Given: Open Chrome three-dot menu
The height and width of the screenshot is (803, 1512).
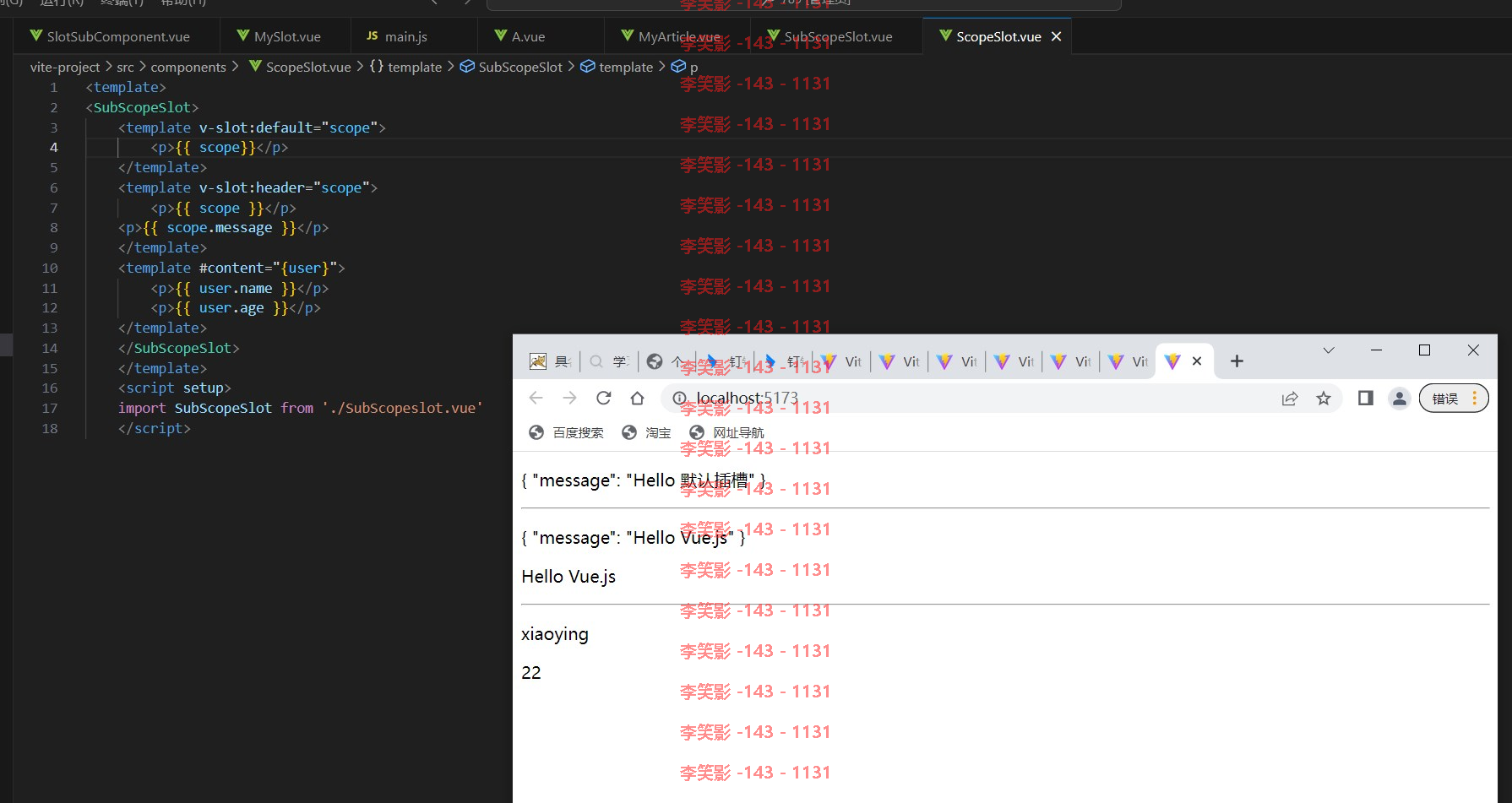Looking at the screenshot, I should [x=1475, y=398].
